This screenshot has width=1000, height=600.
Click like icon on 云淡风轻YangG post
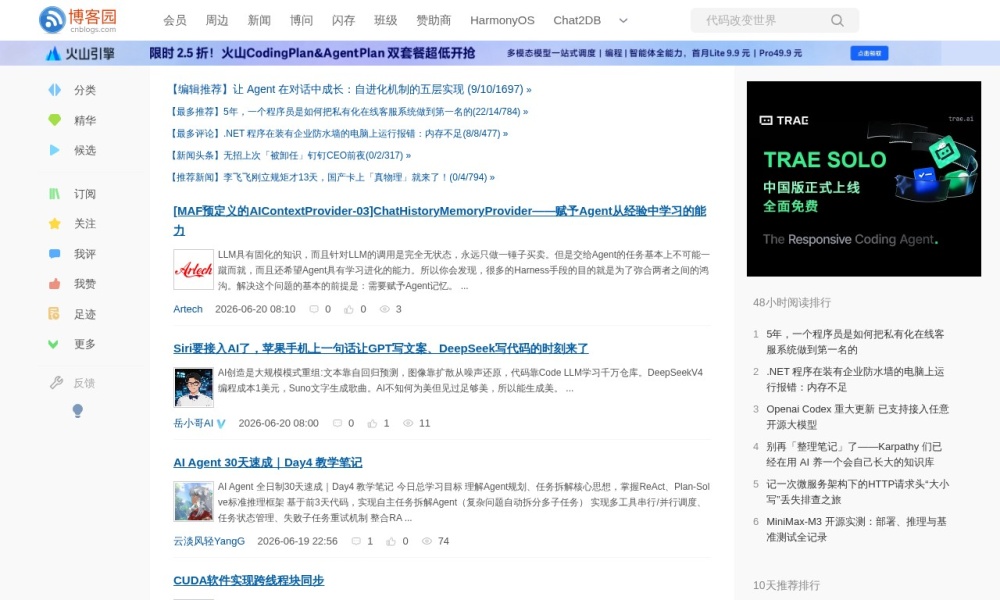(x=391, y=541)
